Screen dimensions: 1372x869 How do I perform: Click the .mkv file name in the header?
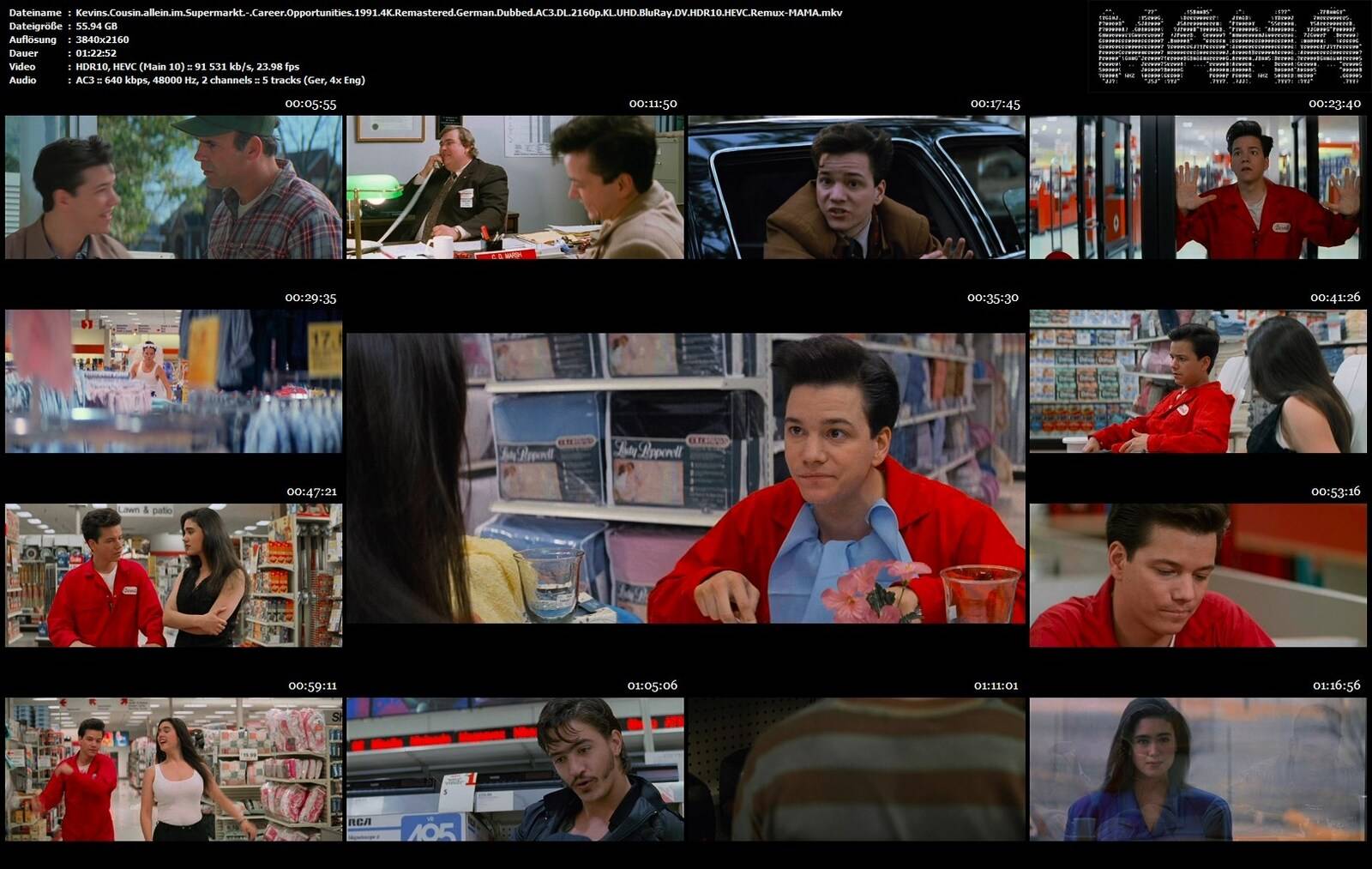click(x=459, y=13)
